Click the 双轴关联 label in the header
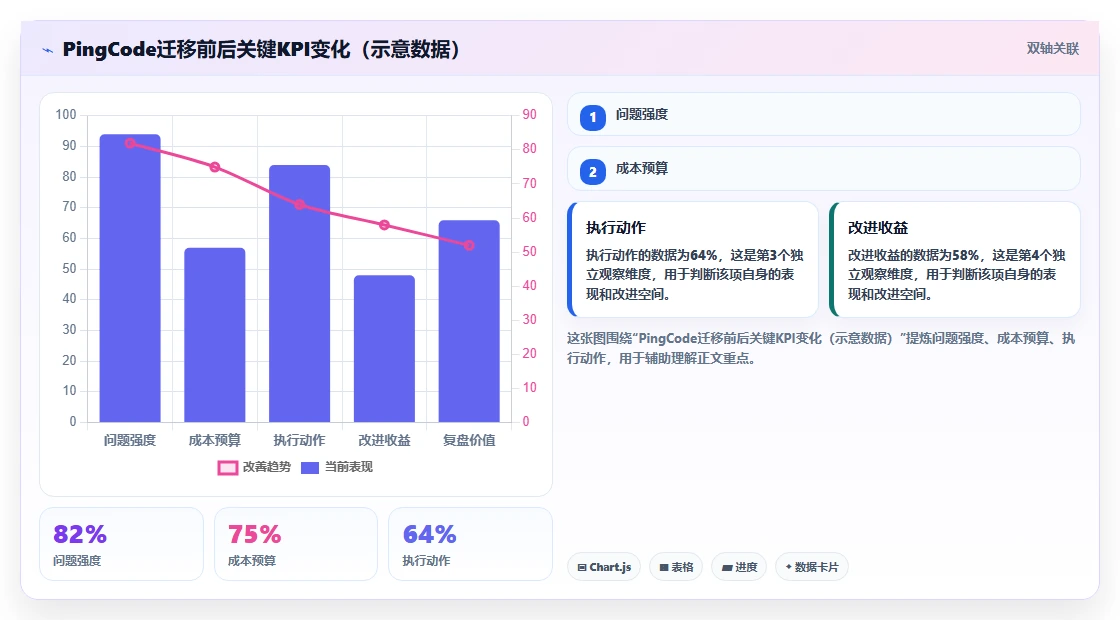Screen dimensions: 1120x620 (1053, 49)
